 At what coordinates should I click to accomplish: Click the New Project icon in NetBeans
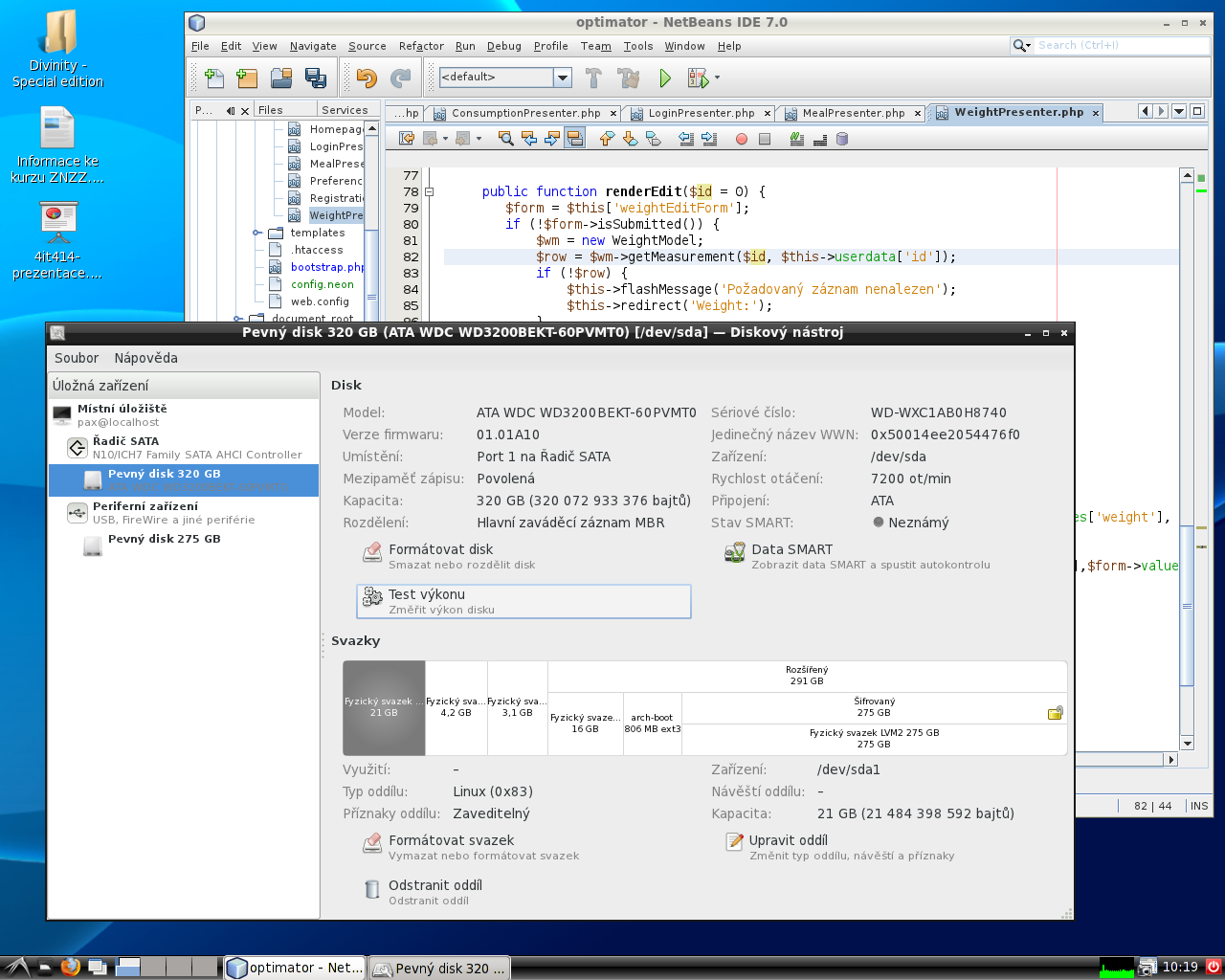247,78
